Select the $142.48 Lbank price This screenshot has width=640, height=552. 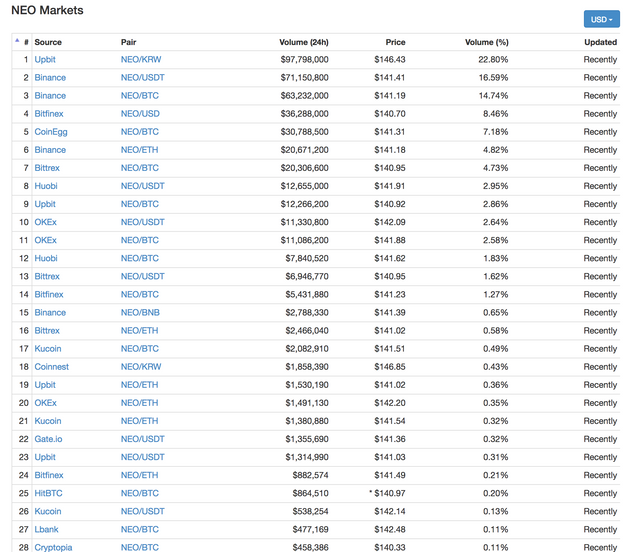click(390, 529)
